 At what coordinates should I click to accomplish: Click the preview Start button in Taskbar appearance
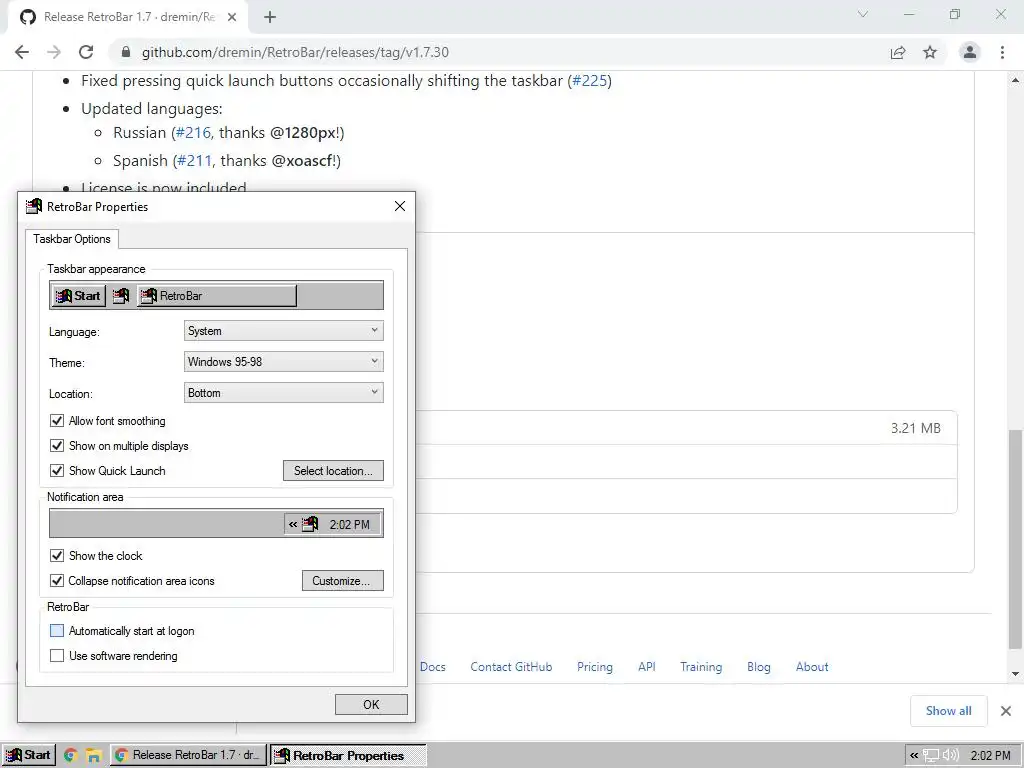(x=78, y=296)
